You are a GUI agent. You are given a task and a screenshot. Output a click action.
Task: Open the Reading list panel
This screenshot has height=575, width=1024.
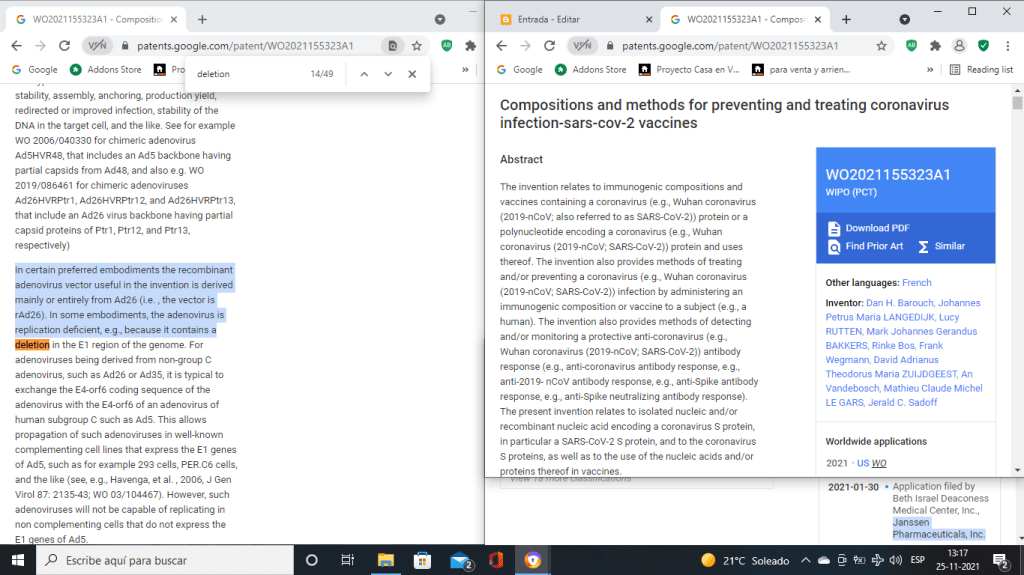[980, 70]
